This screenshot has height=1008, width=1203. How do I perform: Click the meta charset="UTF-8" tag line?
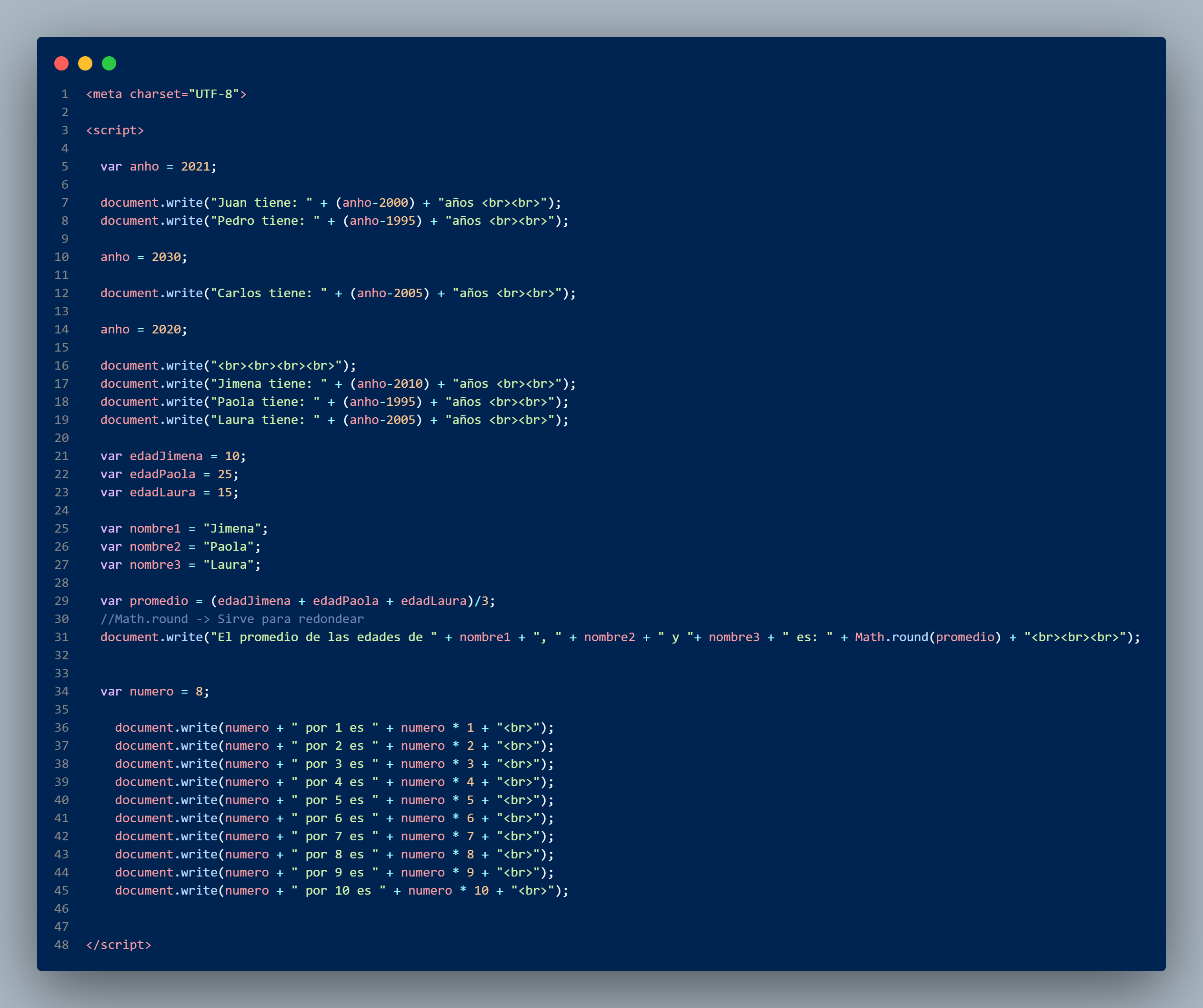pos(166,94)
